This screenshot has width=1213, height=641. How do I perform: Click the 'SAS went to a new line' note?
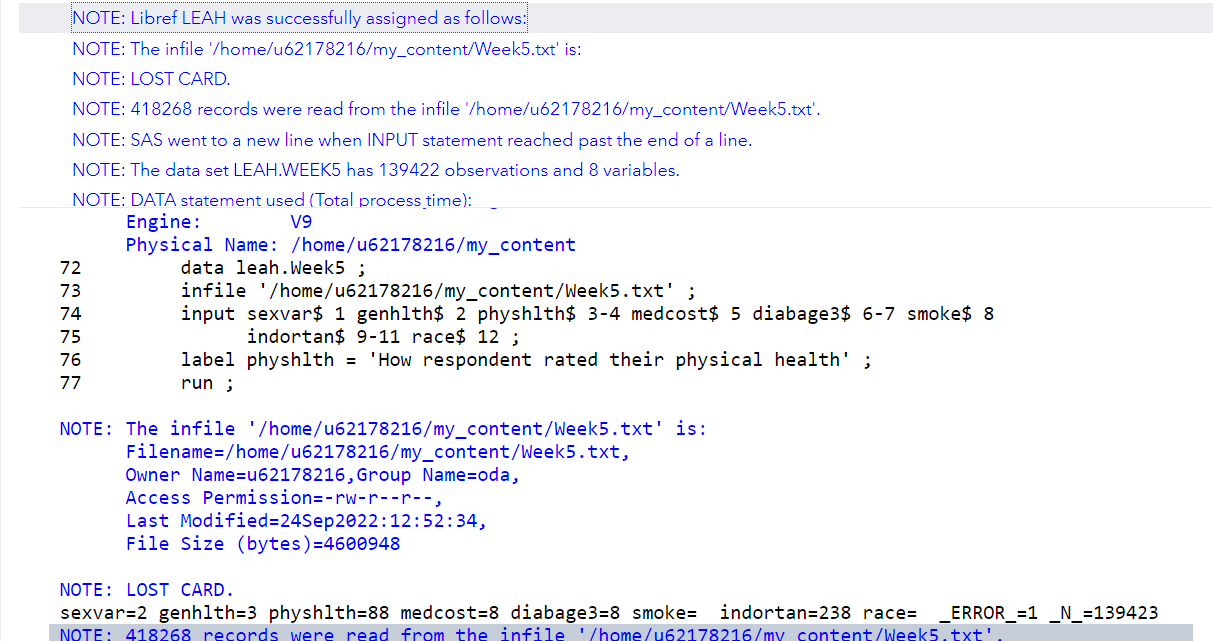coord(412,140)
